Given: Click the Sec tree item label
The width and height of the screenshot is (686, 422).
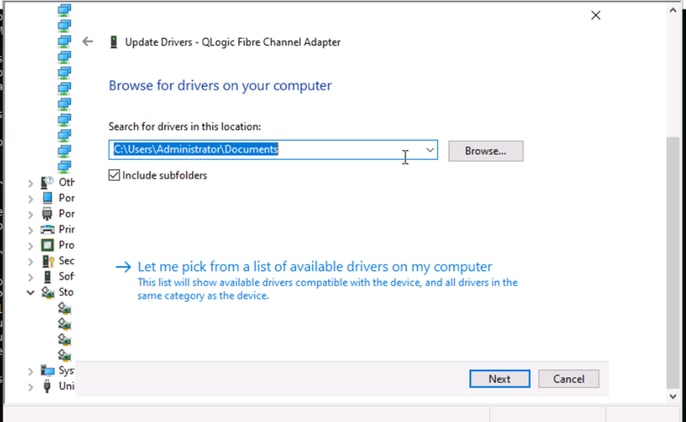Looking at the screenshot, I should tap(66, 261).
